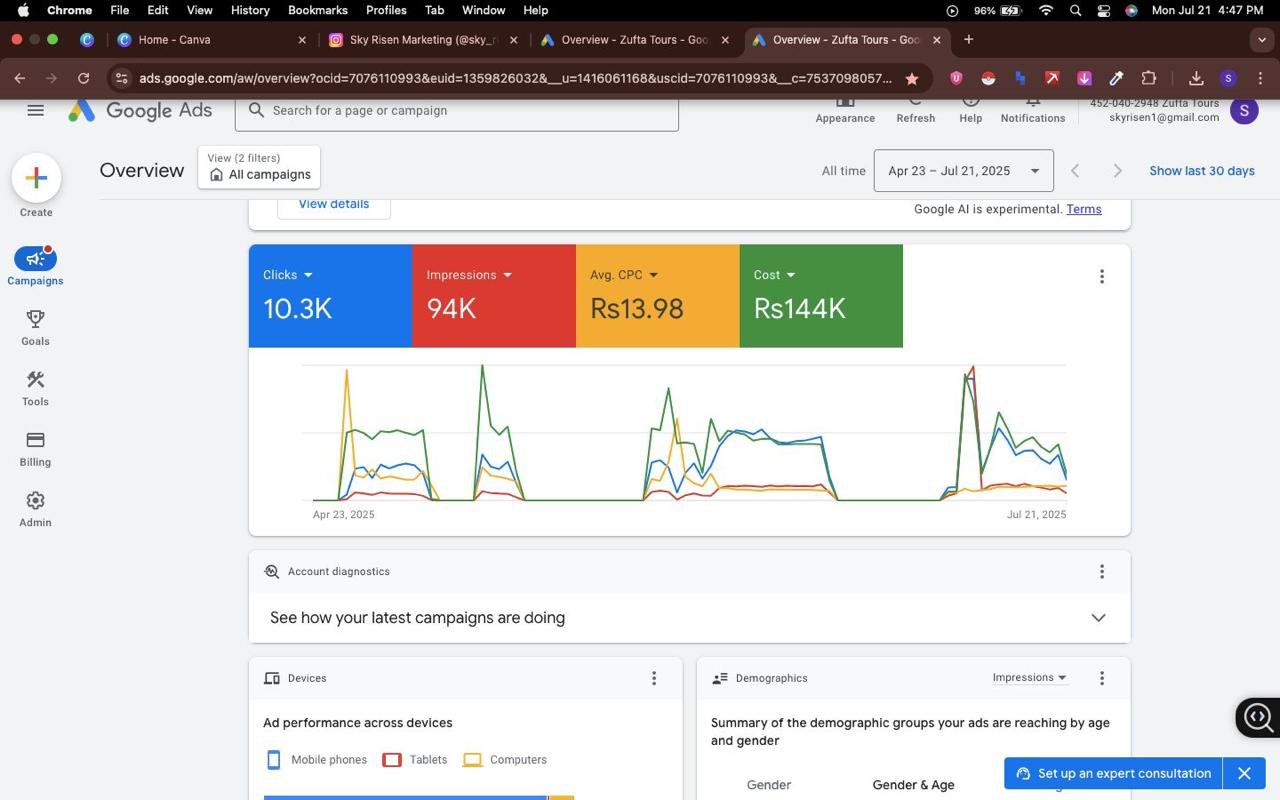Click Show last 30 days link
Image resolution: width=1280 pixels, height=800 pixels.
[x=1202, y=171]
